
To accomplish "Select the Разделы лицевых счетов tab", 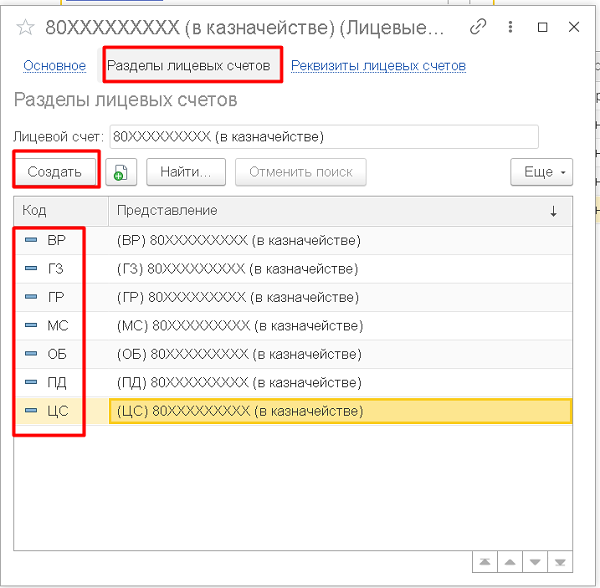I will coord(188,66).
